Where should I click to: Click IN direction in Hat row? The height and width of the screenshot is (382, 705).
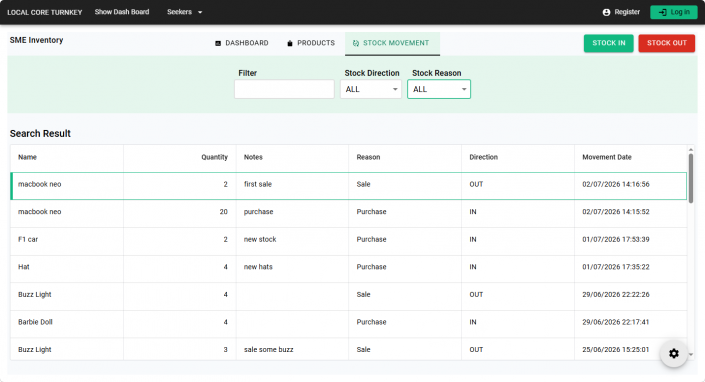473,267
